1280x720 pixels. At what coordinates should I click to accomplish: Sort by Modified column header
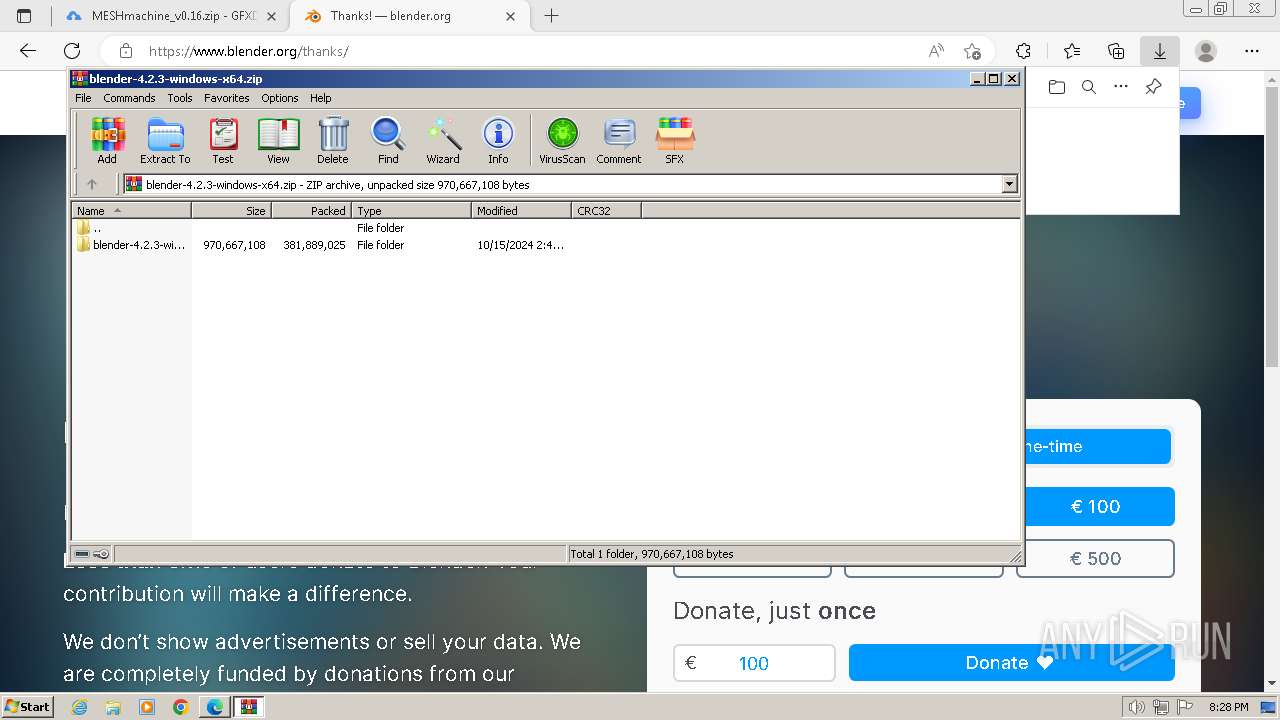[x=521, y=210]
